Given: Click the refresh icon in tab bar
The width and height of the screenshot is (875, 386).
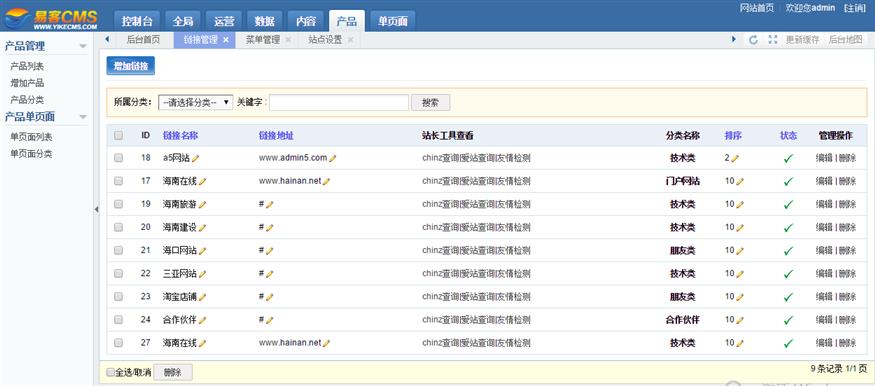Looking at the screenshot, I should pos(753,40).
